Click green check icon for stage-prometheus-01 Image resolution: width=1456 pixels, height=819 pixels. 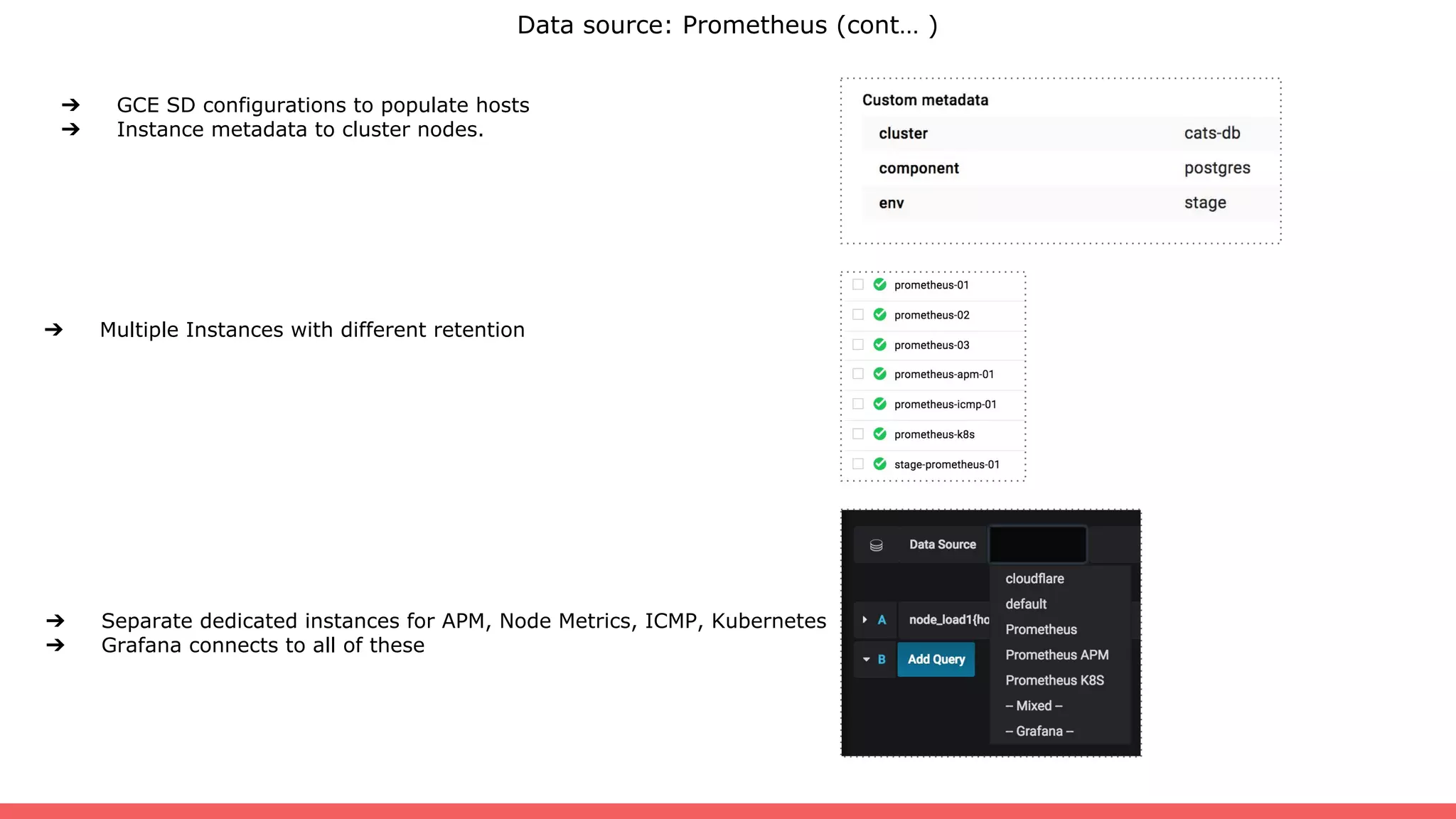[x=879, y=464]
